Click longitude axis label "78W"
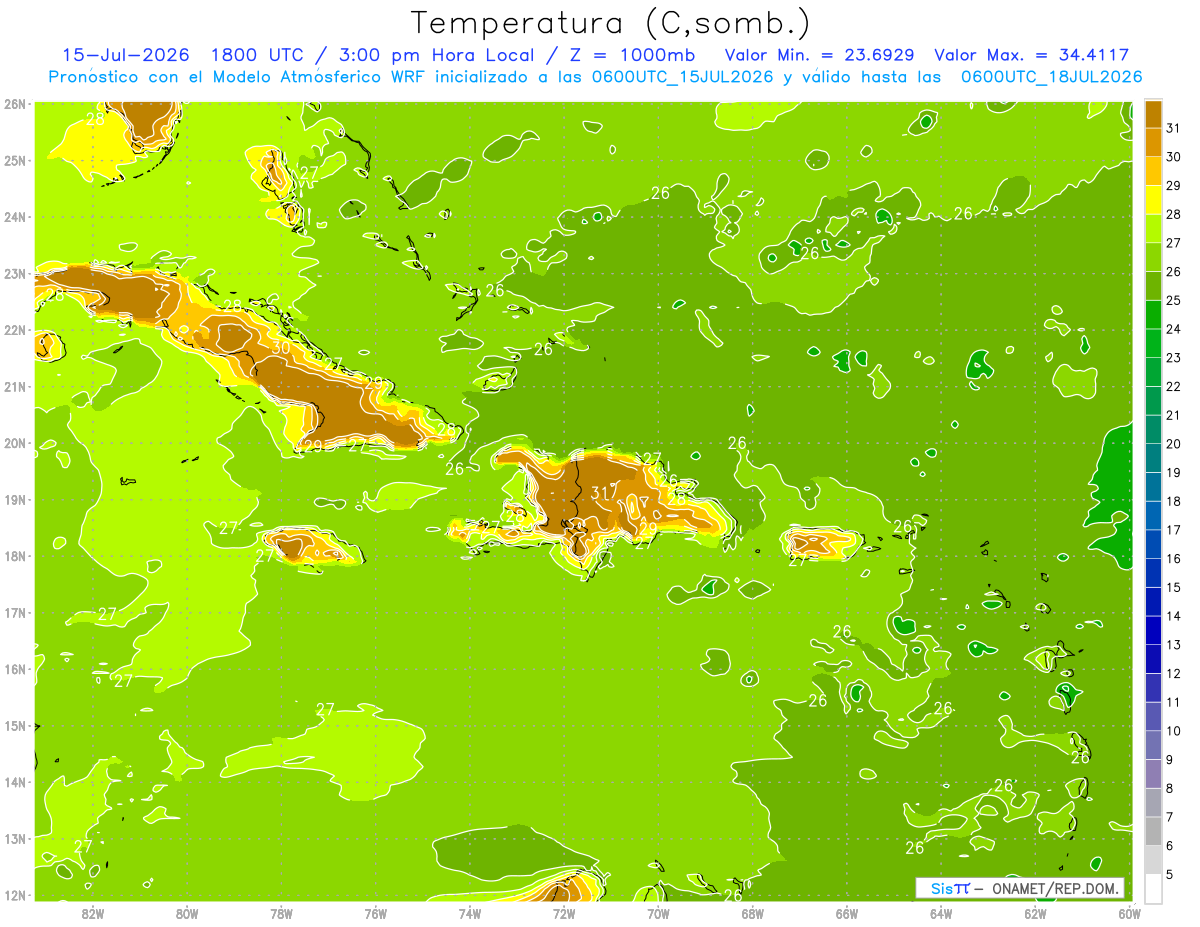The height and width of the screenshot is (927, 1200). point(281,913)
